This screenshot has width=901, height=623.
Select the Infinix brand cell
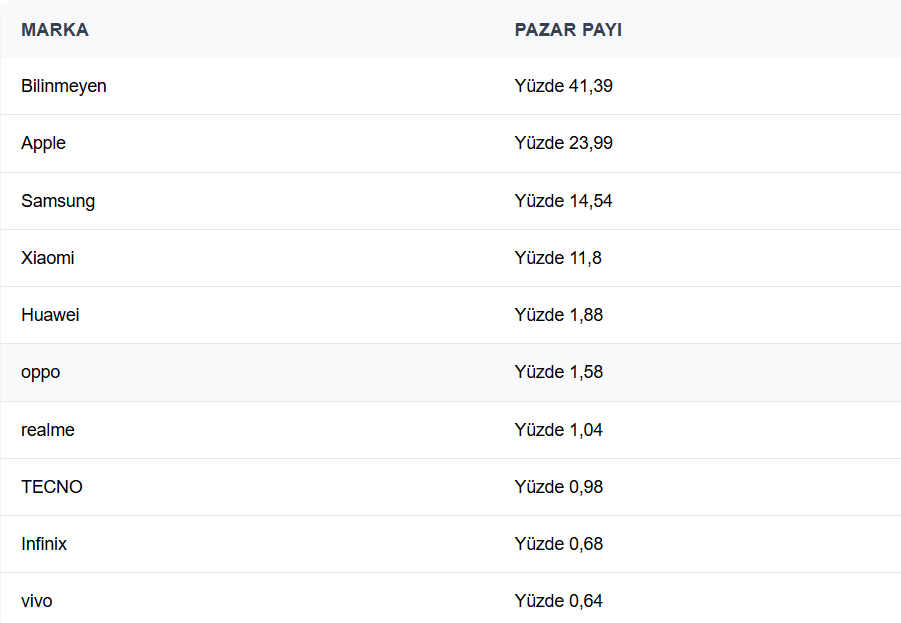coord(44,544)
